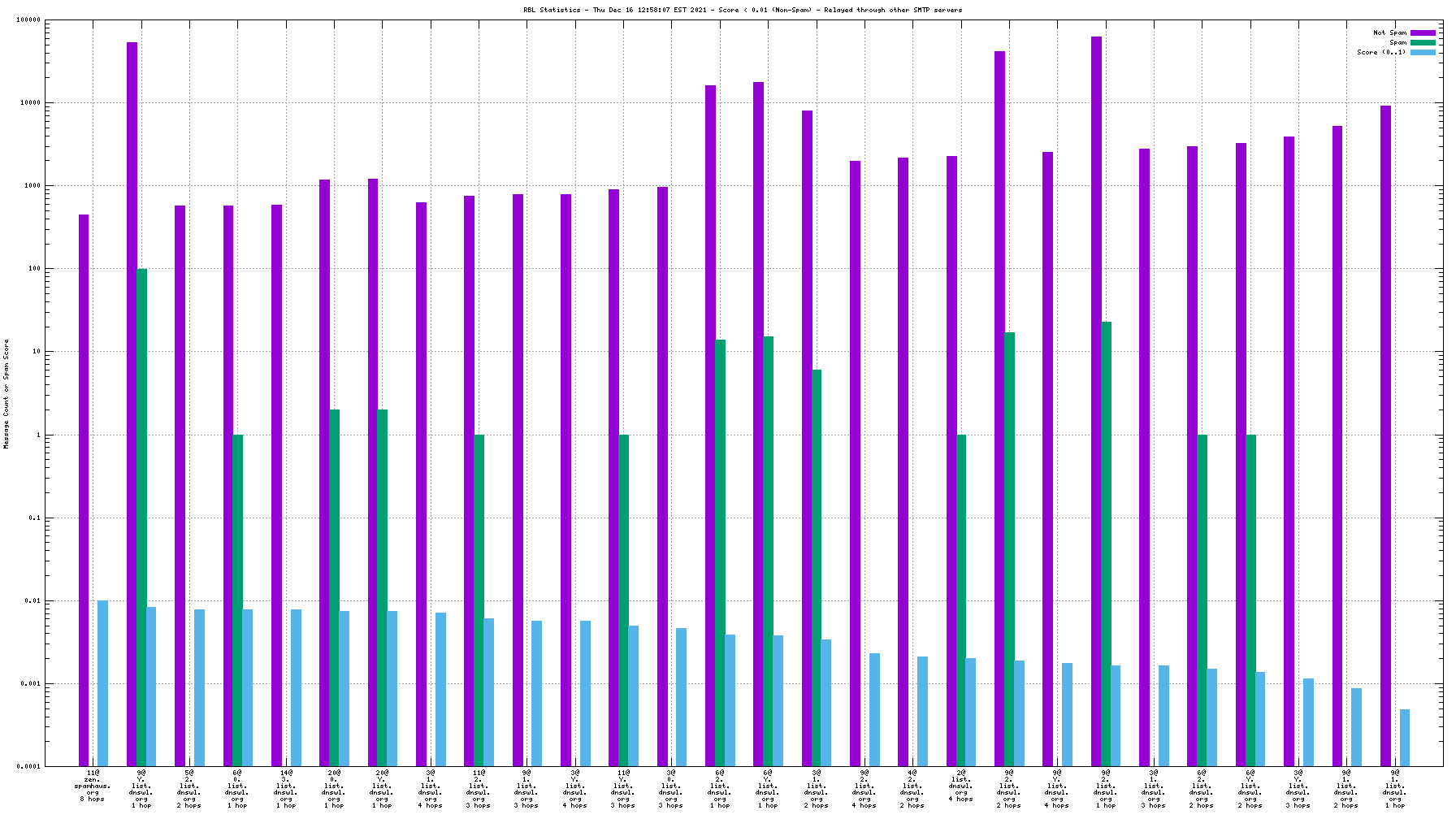This screenshot has height=819, width=1456.
Task: Click the 1000 y-axis tick label
Action: coord(34,186)
